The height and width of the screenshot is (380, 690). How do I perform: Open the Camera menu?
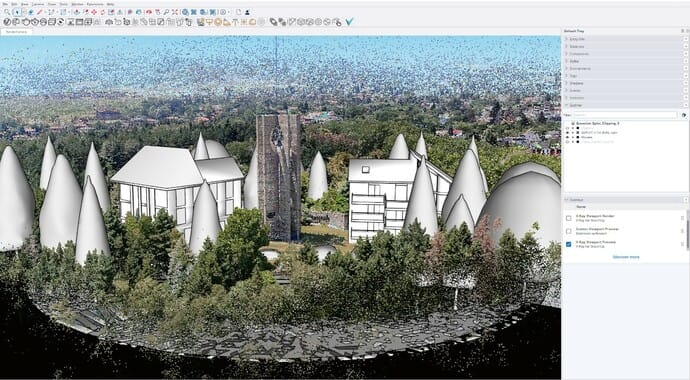coord(37,4)
